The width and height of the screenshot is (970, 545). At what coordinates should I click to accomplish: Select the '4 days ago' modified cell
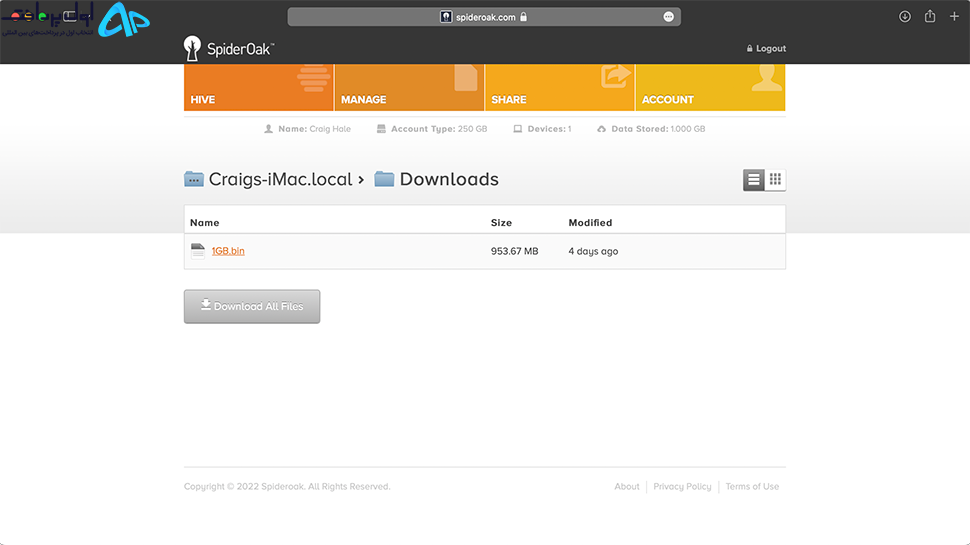click(x=593, y=251)
